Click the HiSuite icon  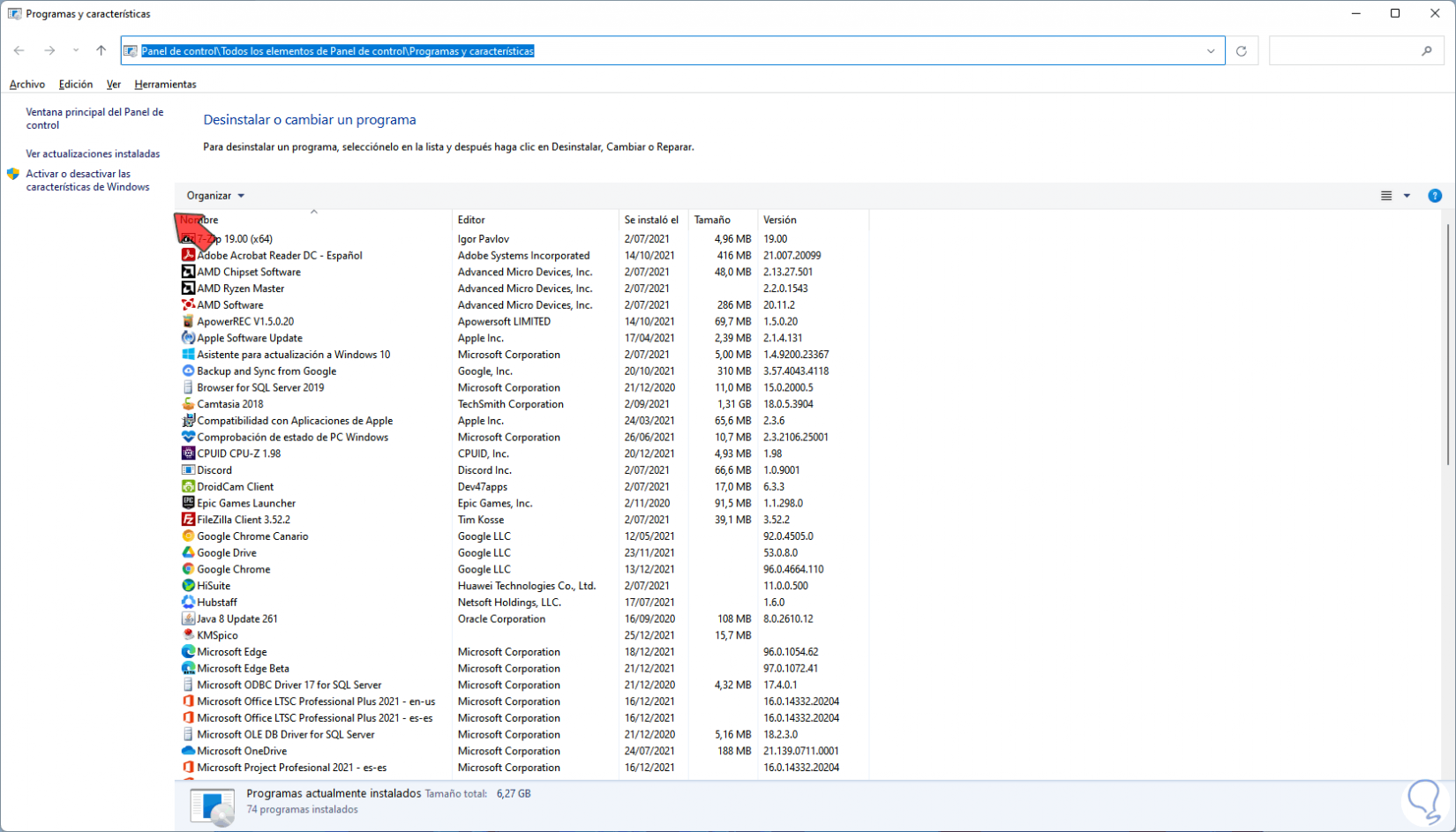(188, 586)
